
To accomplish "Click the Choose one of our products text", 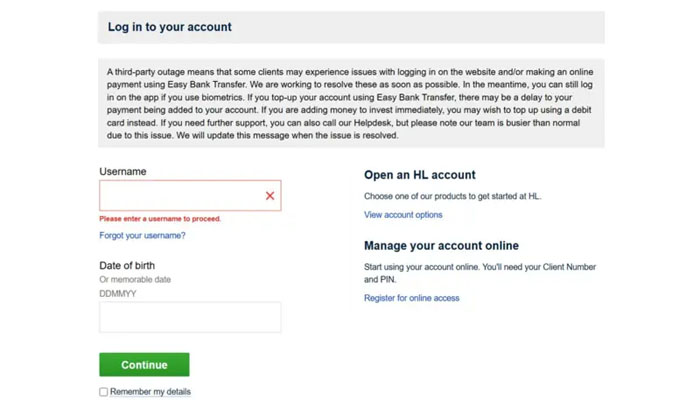I will (452, 197).
